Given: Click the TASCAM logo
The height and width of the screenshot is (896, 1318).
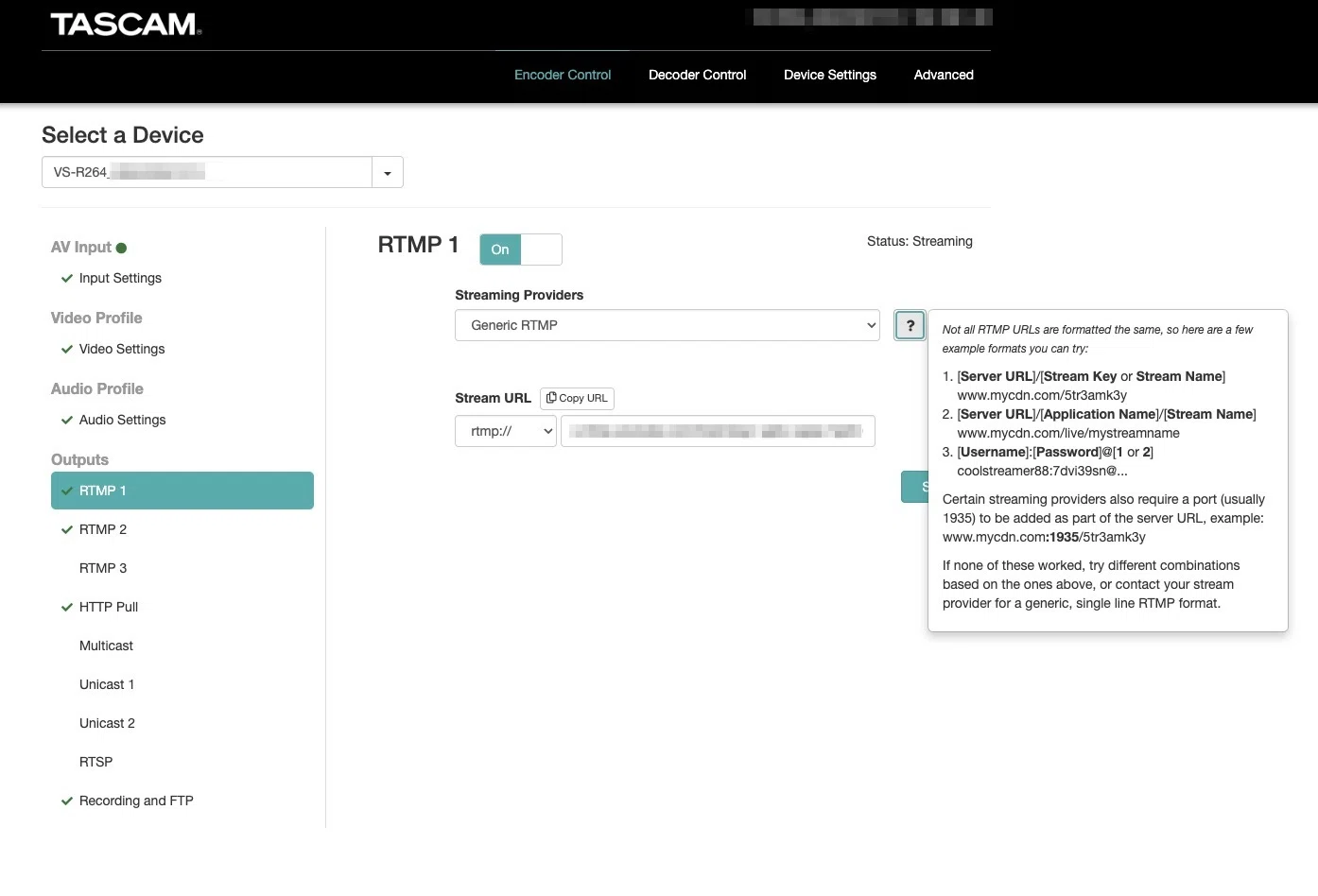Looking at the screenshot, I should click(125, 24).
